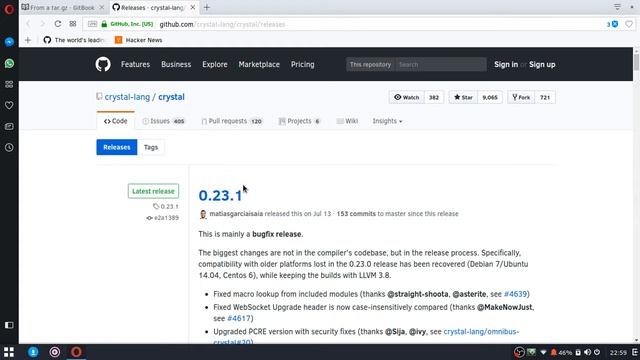View the GitHub, Inc. security certificate badge

coord(127,24)
